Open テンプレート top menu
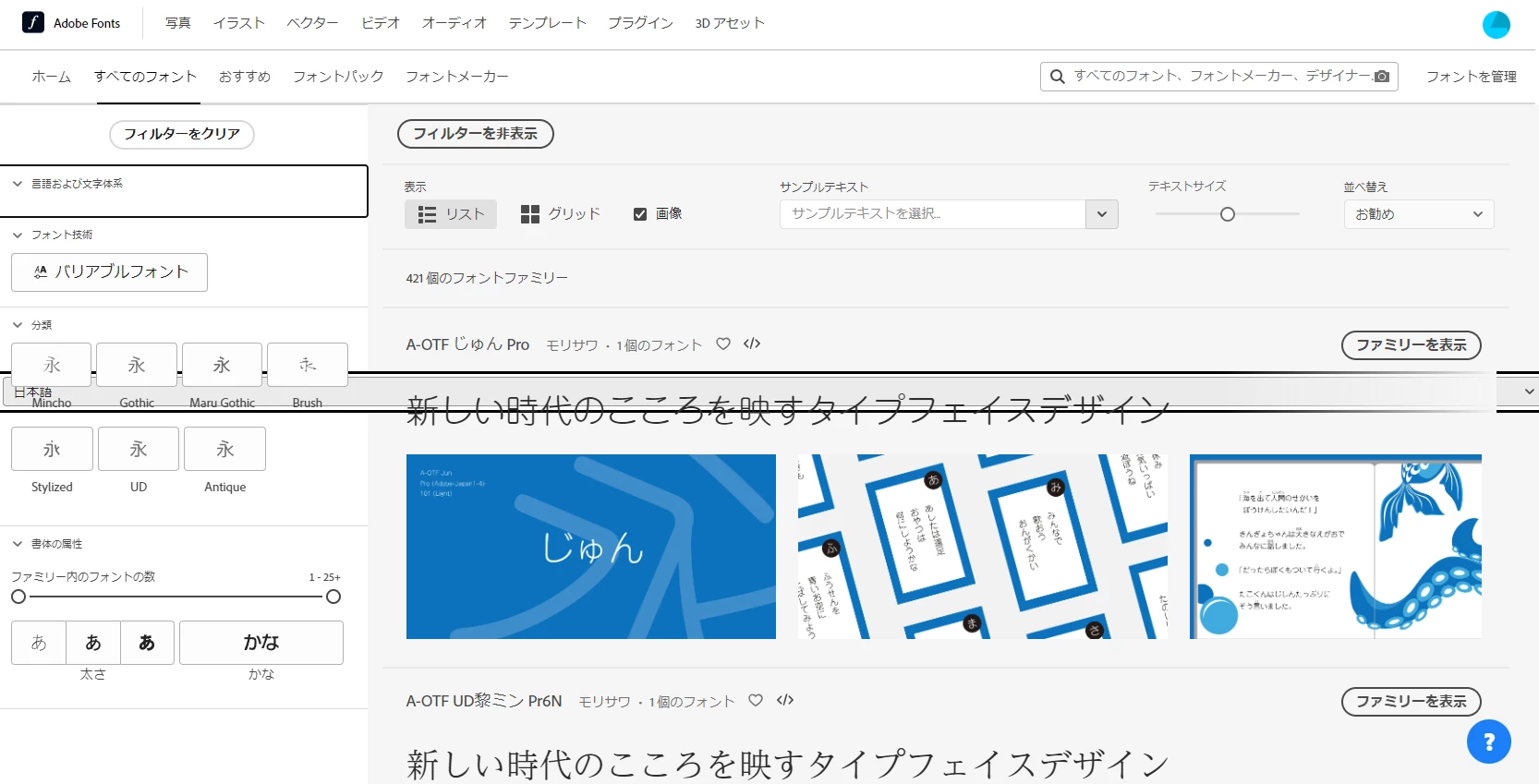1539x784 pixels. pyautogui.click(x=548, y=23)
